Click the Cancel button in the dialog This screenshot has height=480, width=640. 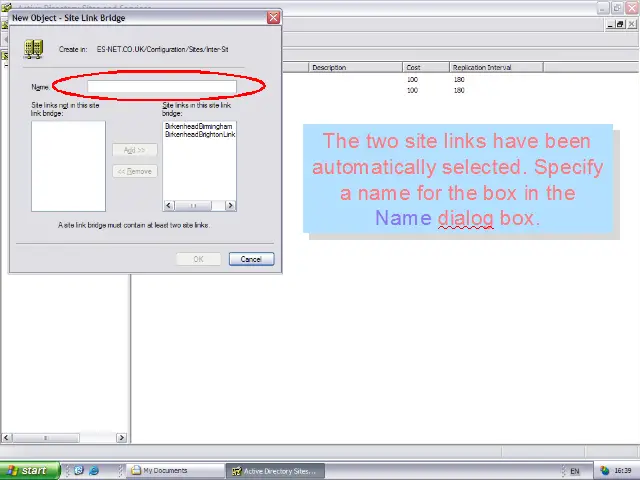(x=251, y=259)
